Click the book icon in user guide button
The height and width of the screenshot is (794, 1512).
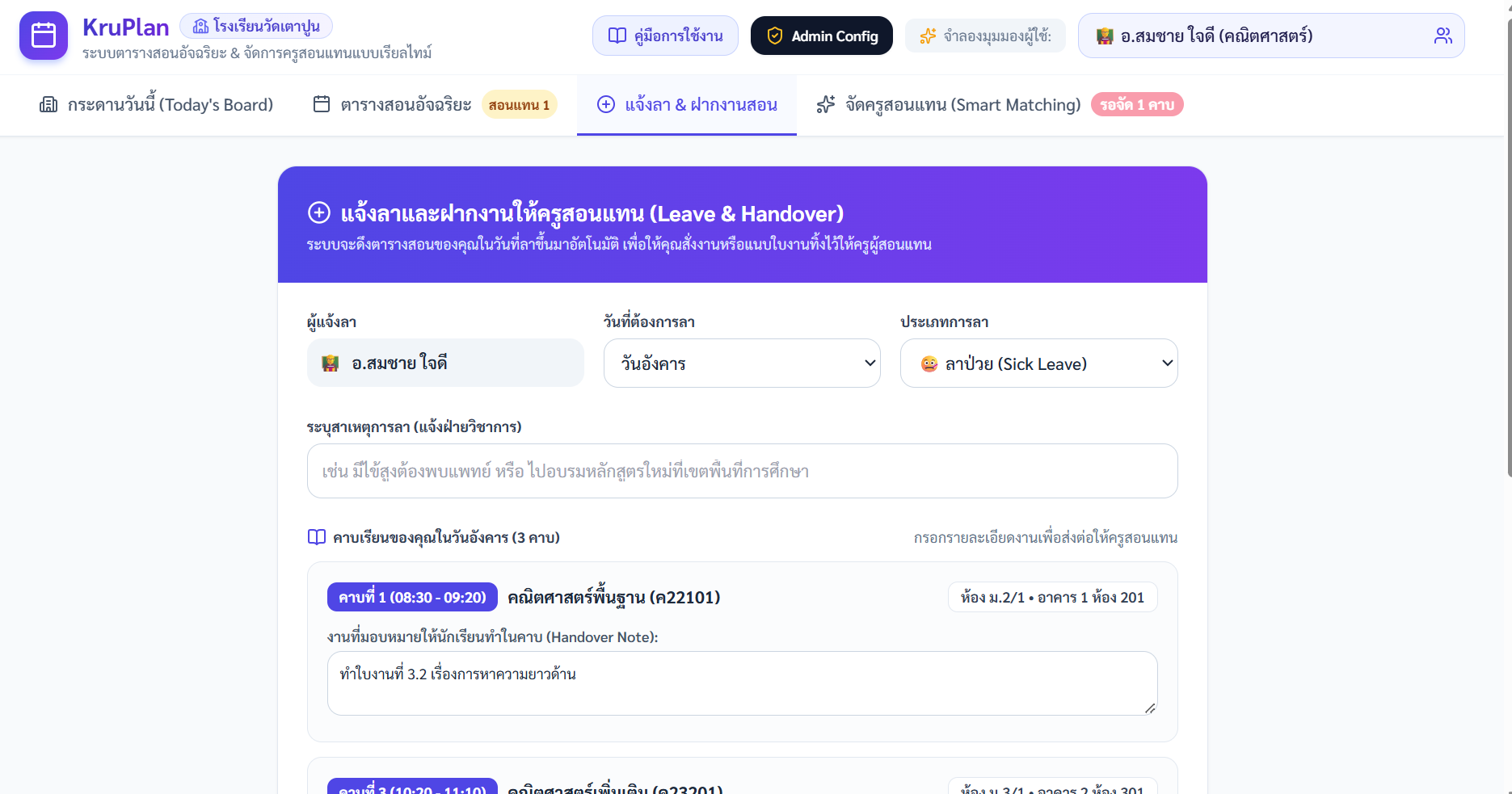617,36
